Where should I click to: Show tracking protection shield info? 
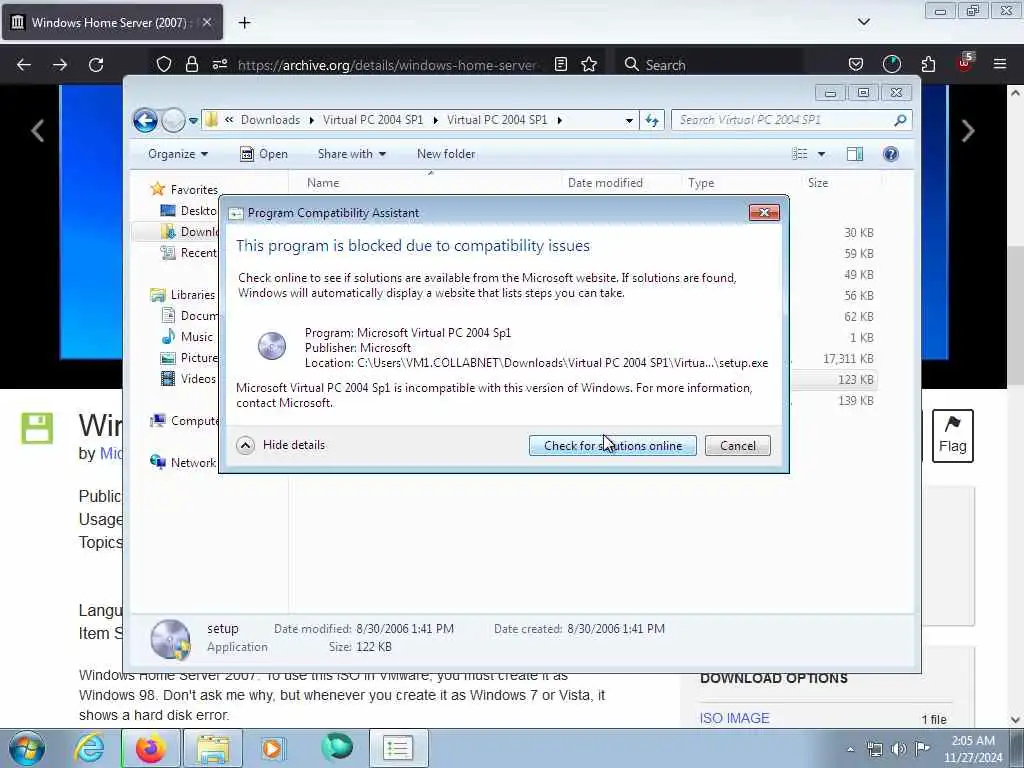pos(163,64)
